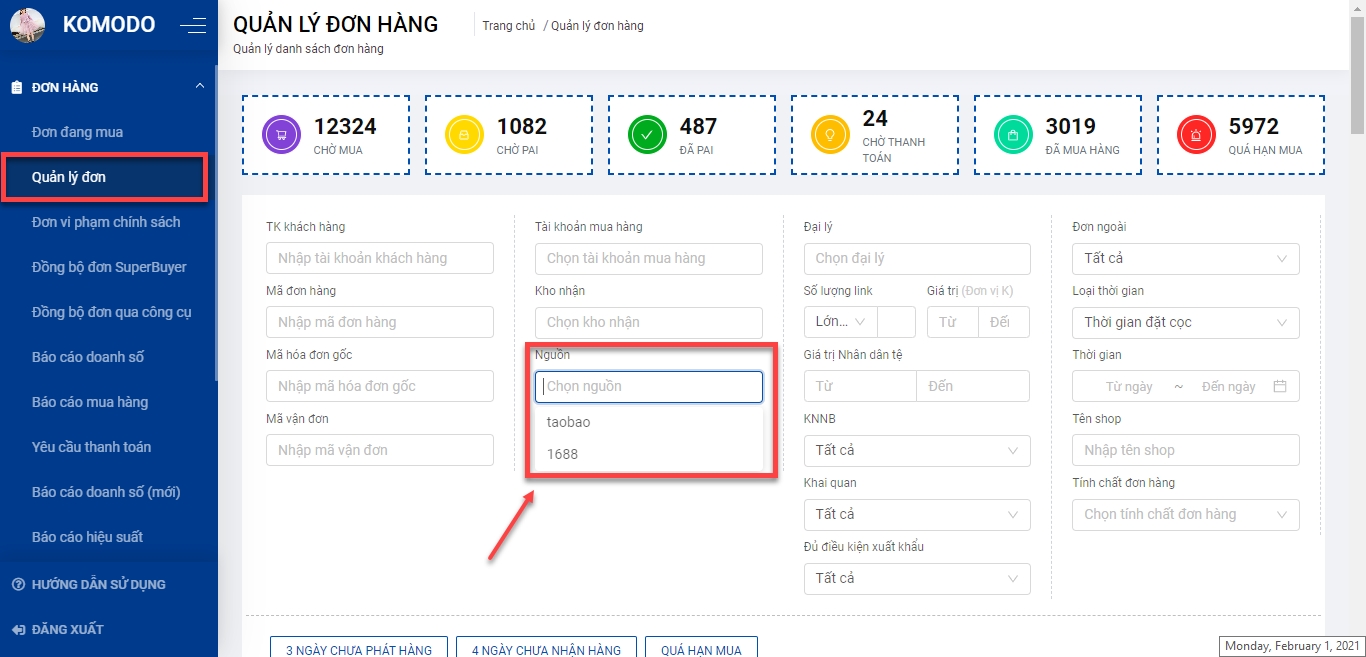
Task: Click the Chọn nguồn search box
Action: [649, 386]
